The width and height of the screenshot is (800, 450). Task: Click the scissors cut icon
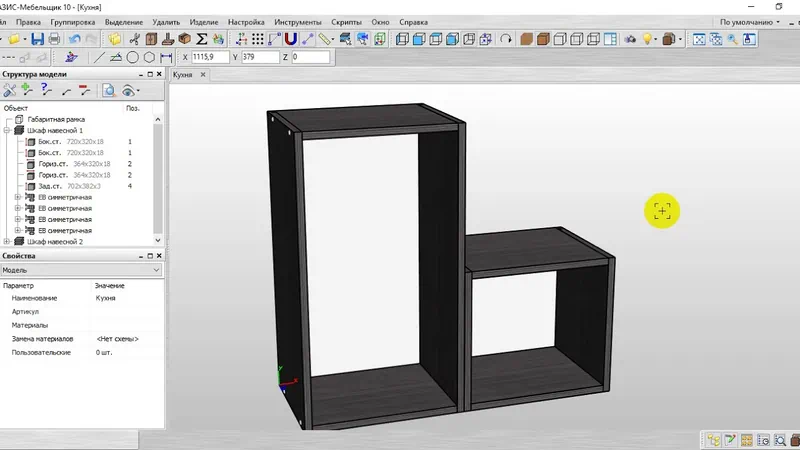click(x=135, y=39)
